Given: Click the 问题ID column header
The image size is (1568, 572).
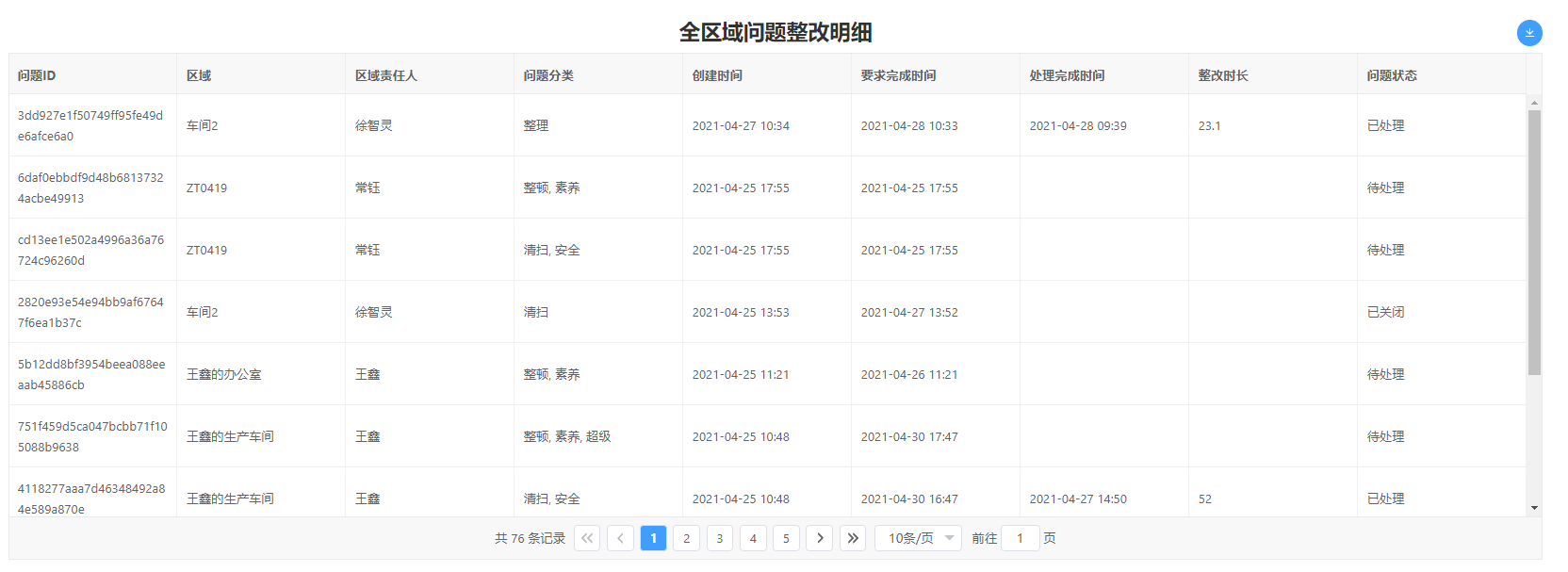Looking at the screenshot, I should 37,75.
